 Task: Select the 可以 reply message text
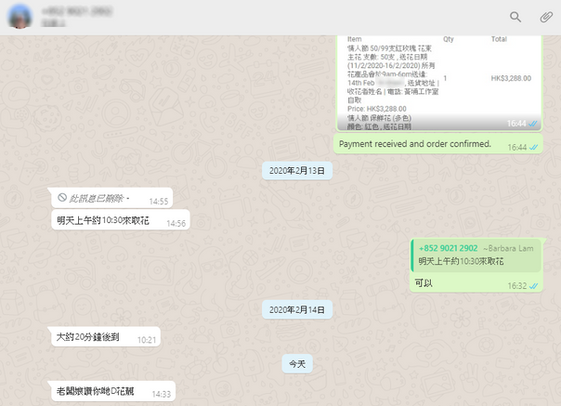[424, 283]
